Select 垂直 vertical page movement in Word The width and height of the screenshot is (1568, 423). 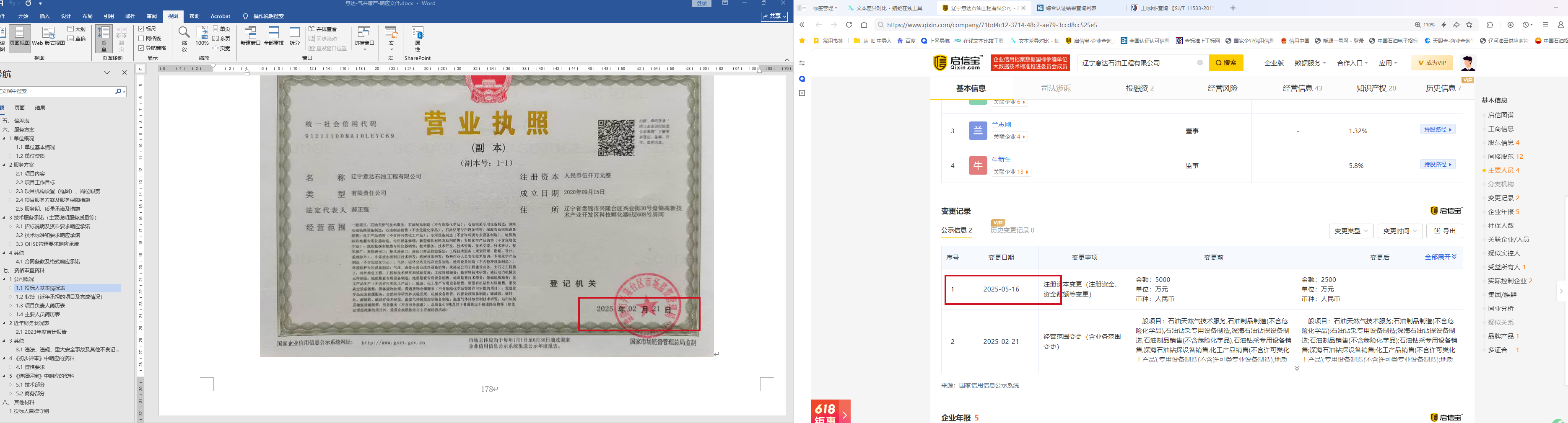104,38
